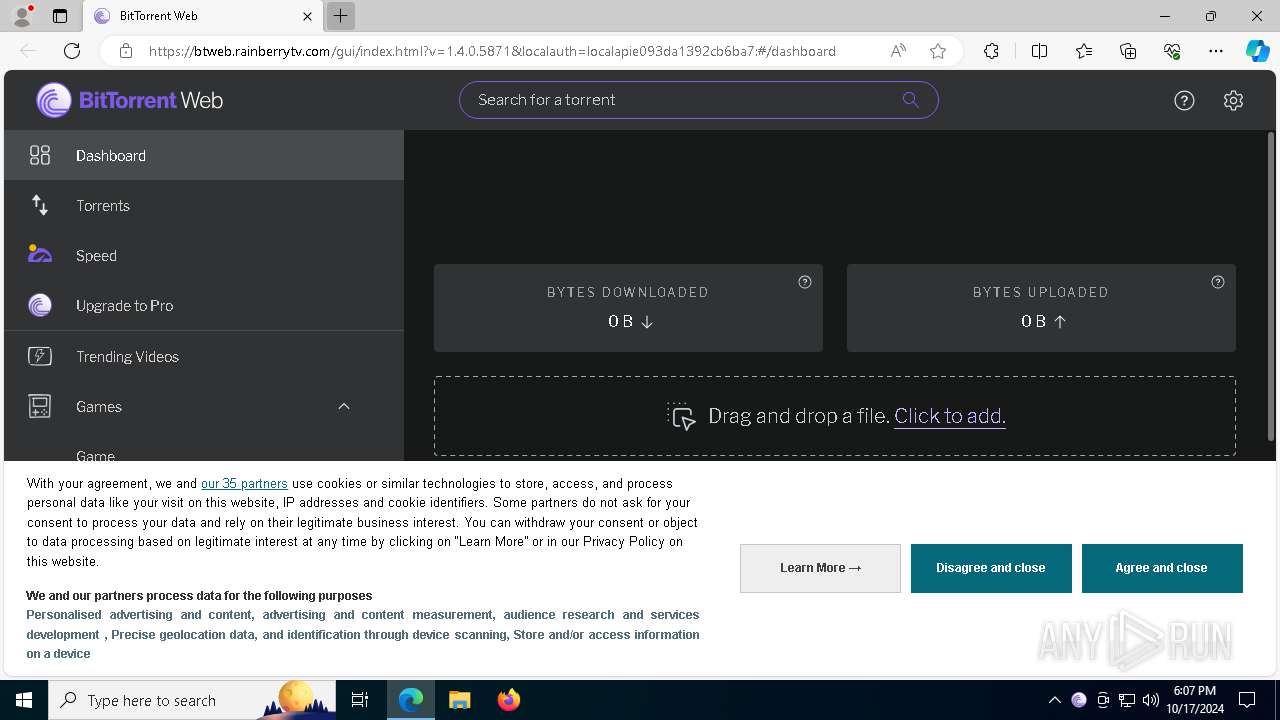Open the Windows Start menu
Viewport: 1280px width, 720px height.
[x=24, y=700]
